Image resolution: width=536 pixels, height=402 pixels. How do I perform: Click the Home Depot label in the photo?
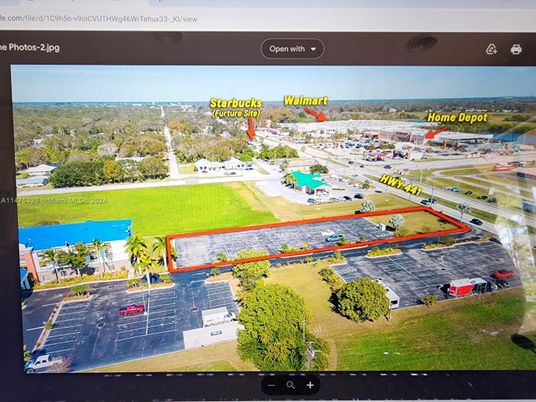[457, 118]
